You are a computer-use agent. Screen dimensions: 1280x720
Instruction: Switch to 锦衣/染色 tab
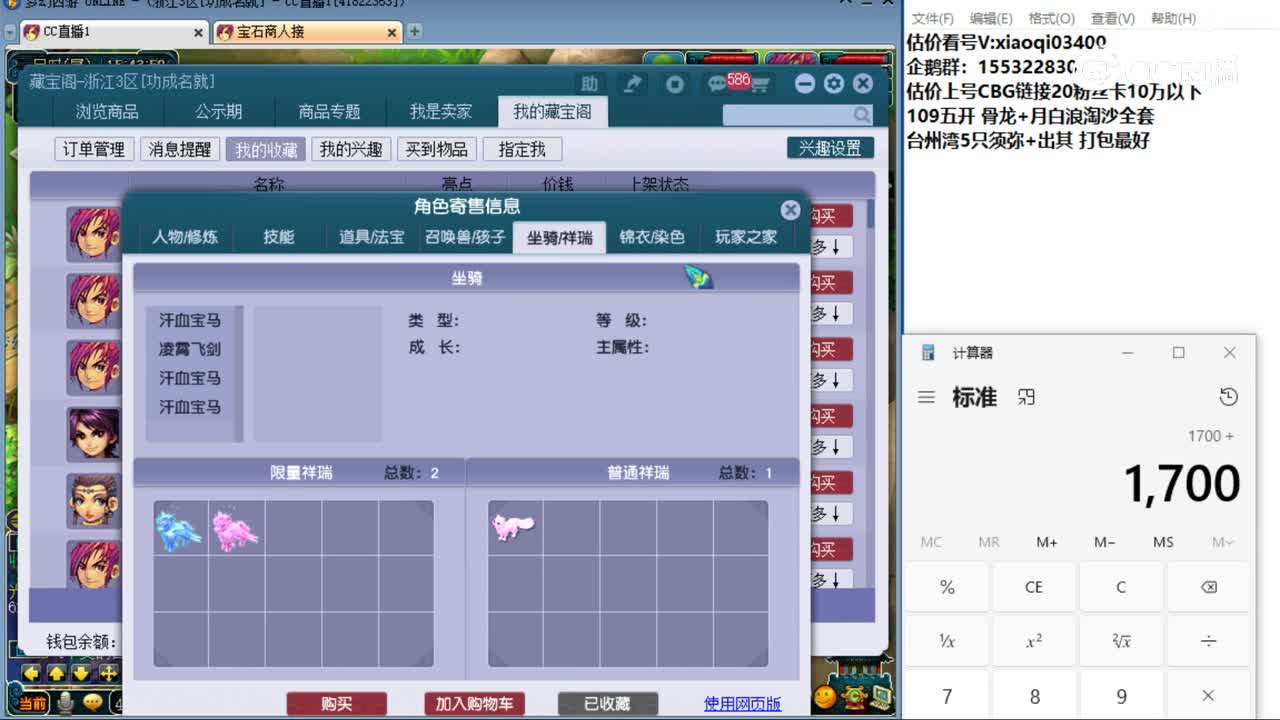coord(652,237)
